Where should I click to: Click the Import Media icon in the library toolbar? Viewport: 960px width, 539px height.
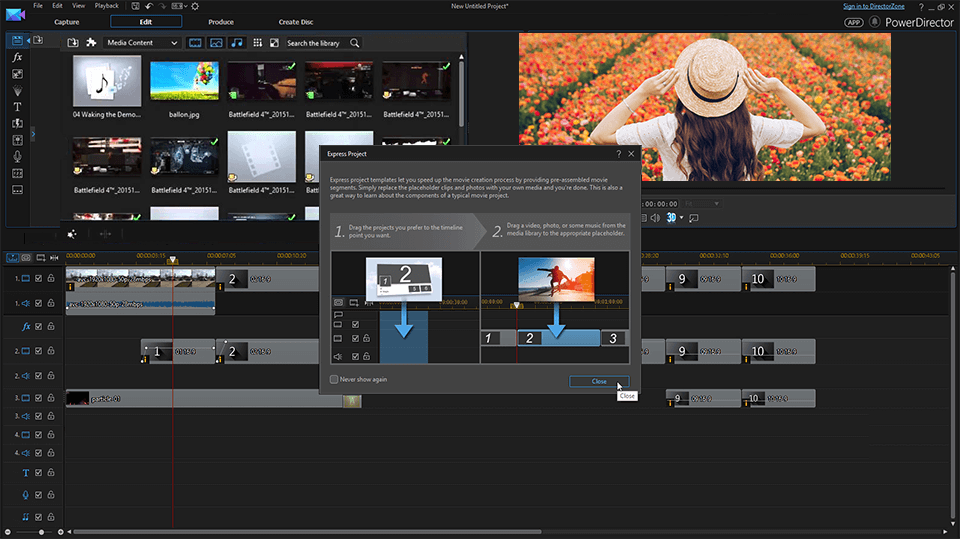click(73, 43)
